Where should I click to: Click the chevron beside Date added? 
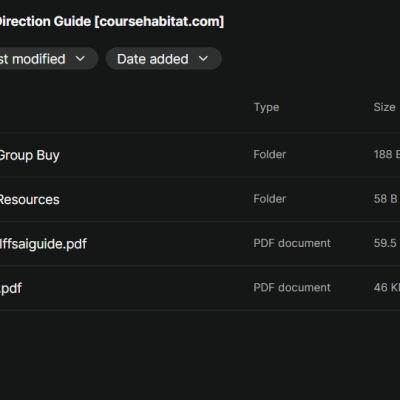tap(203, 59)
